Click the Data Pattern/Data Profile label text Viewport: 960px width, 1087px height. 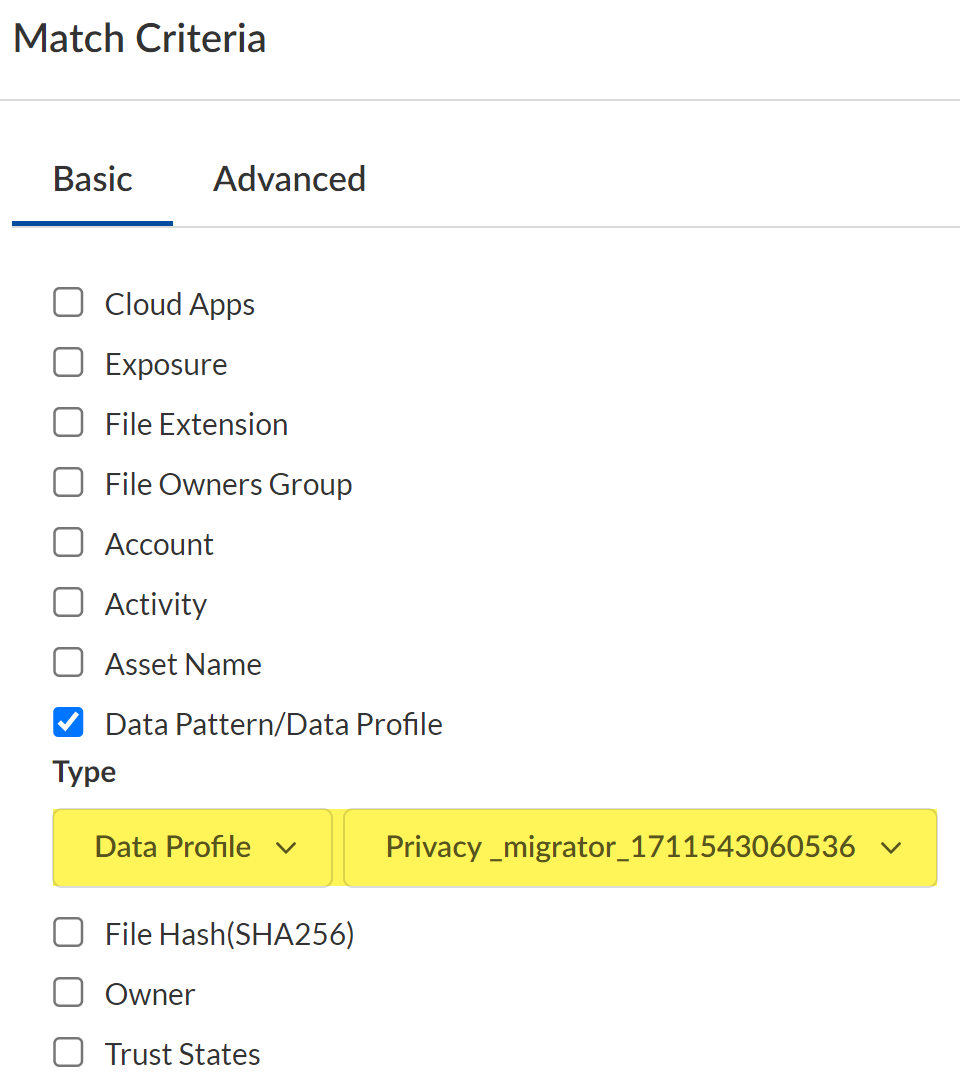[x=273, y=724]
